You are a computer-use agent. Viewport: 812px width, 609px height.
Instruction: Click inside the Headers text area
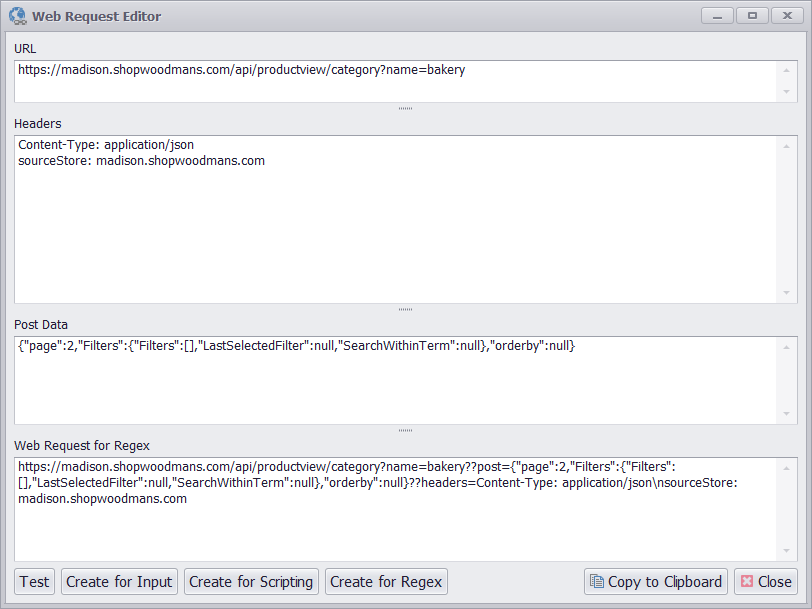(x=395, y=218)
